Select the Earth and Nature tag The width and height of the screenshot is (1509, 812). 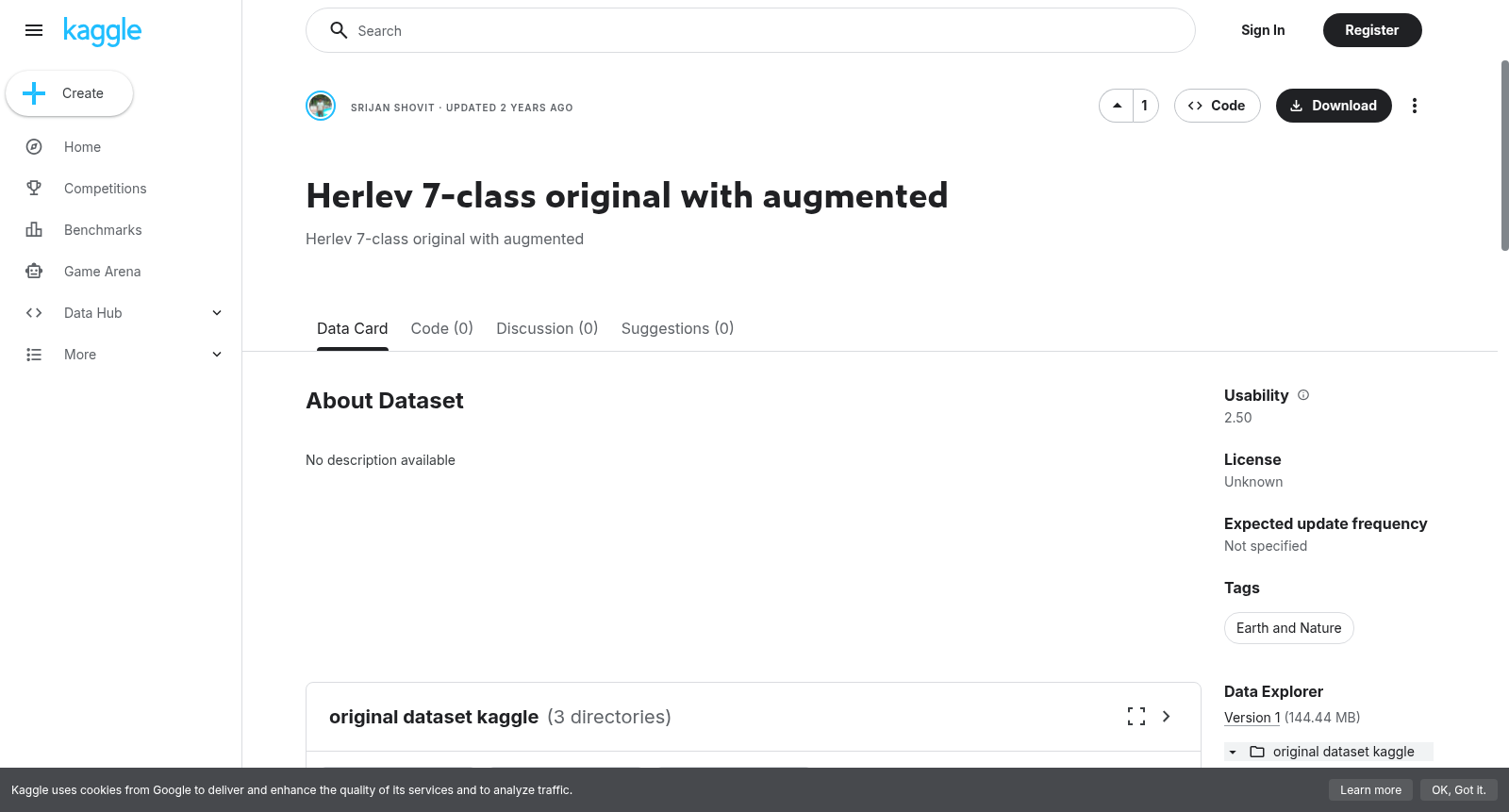coord(1288,628)
